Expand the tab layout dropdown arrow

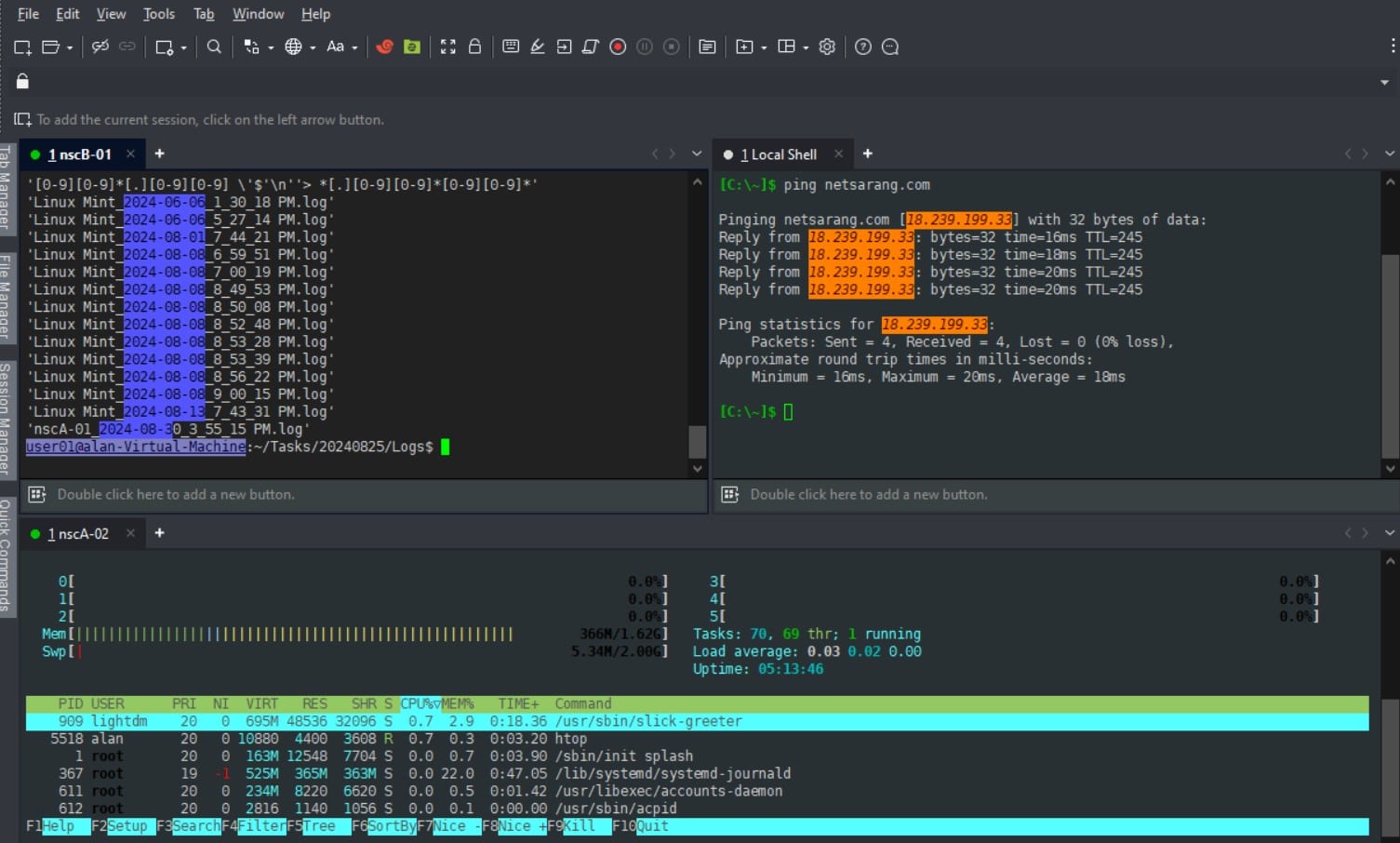[806, 47]
